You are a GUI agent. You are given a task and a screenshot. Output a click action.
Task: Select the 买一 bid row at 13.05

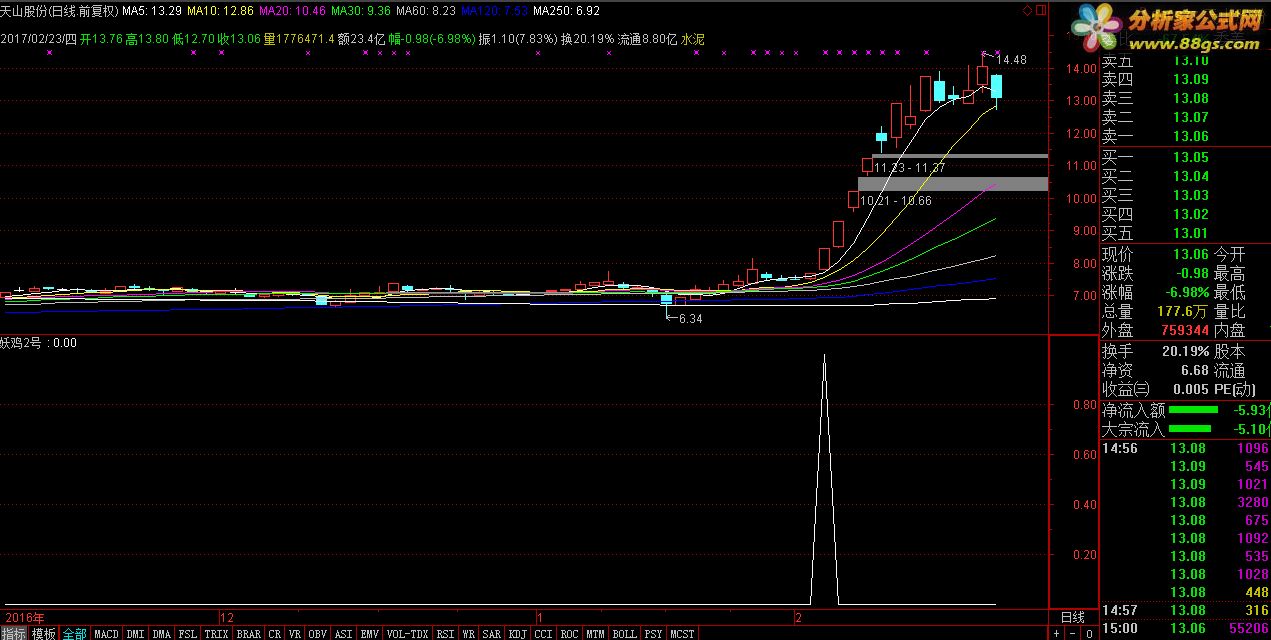point(1185,158)
